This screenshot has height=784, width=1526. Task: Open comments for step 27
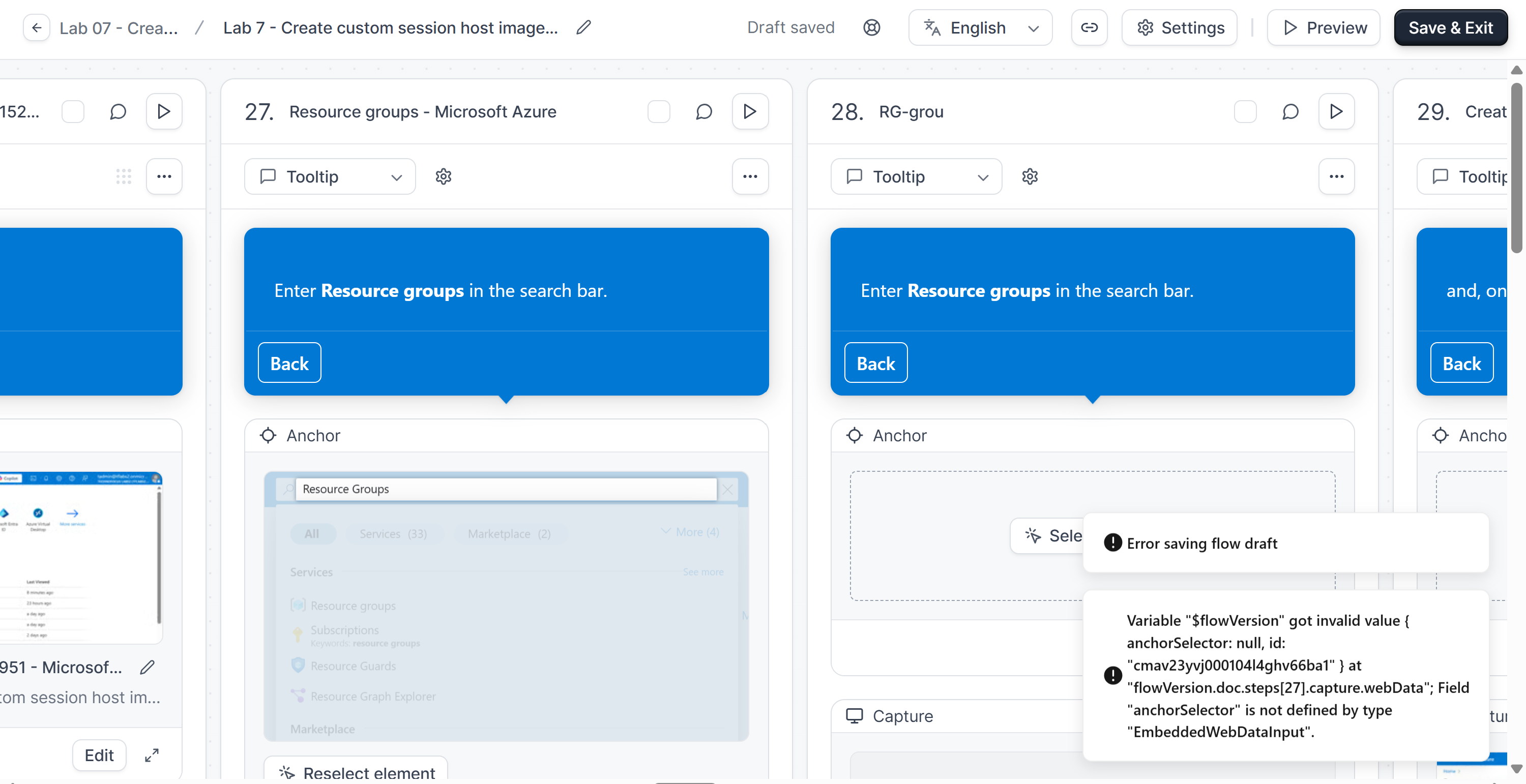coord(704,111)
